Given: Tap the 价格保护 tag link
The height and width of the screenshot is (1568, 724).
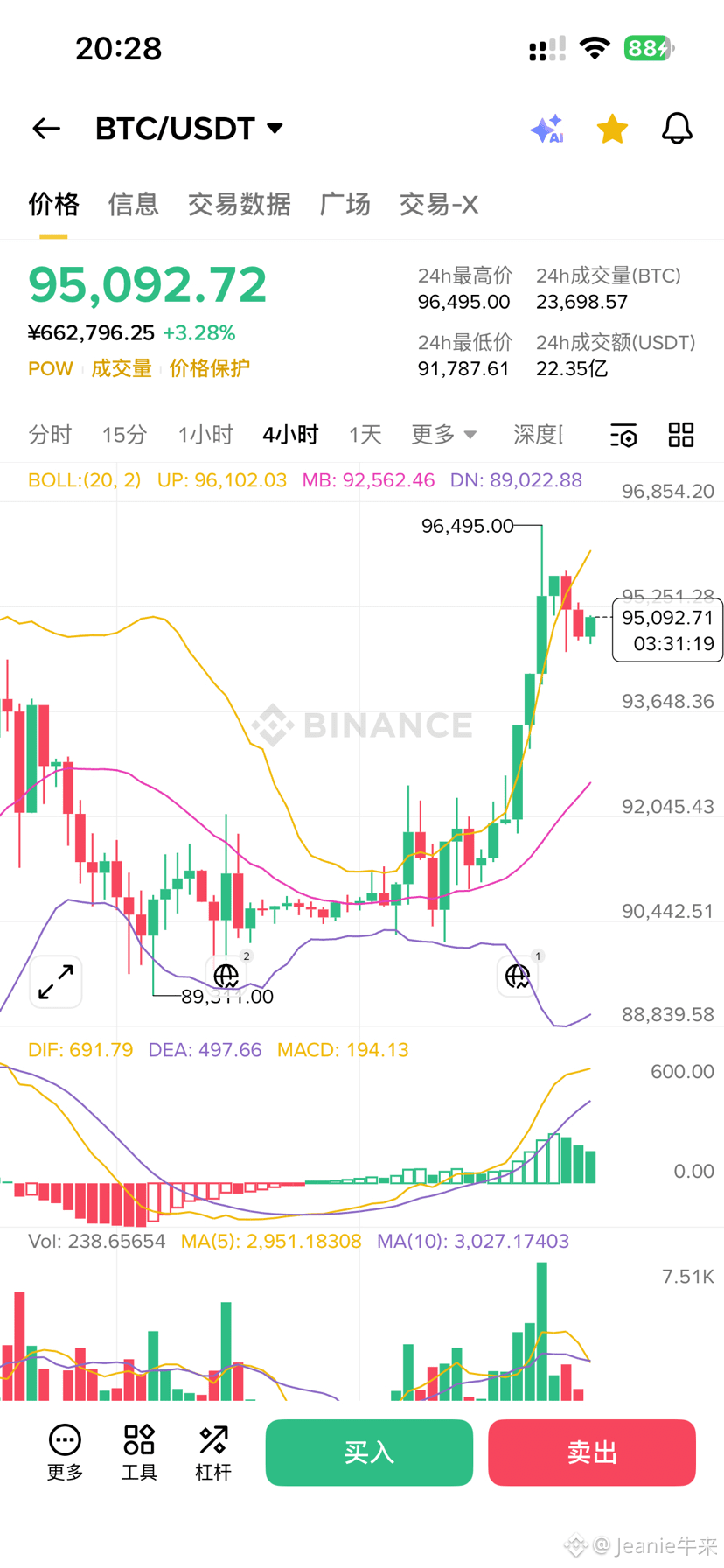Looking at the screenshot, I should [x=209, y=368].
